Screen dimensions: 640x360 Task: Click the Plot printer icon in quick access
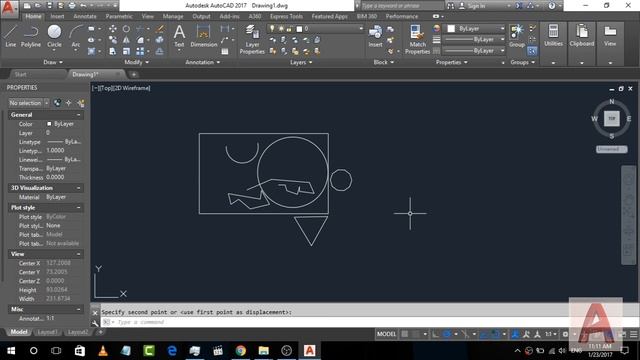72,6
